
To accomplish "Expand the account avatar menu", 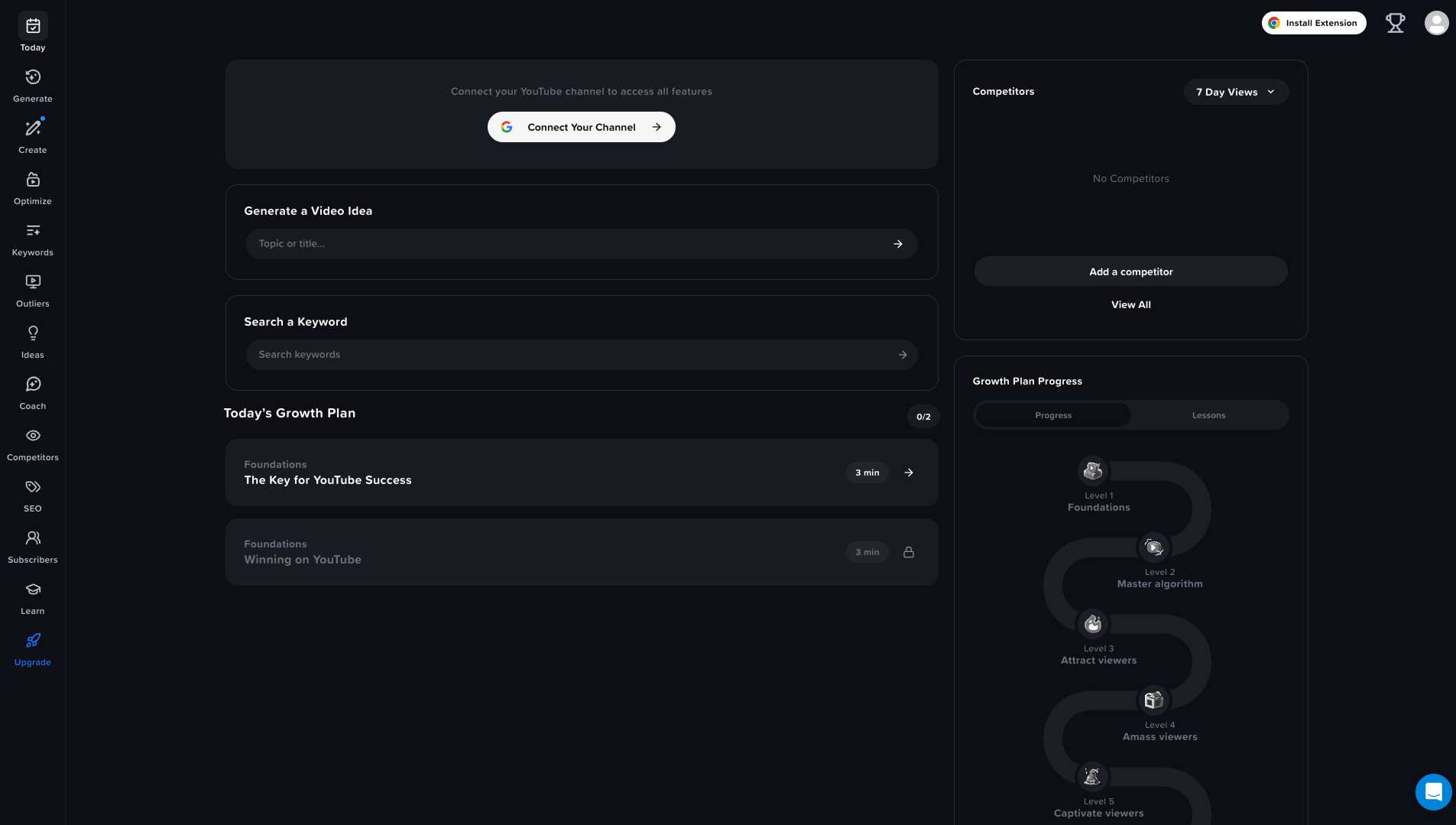I will coord(1436,23).
